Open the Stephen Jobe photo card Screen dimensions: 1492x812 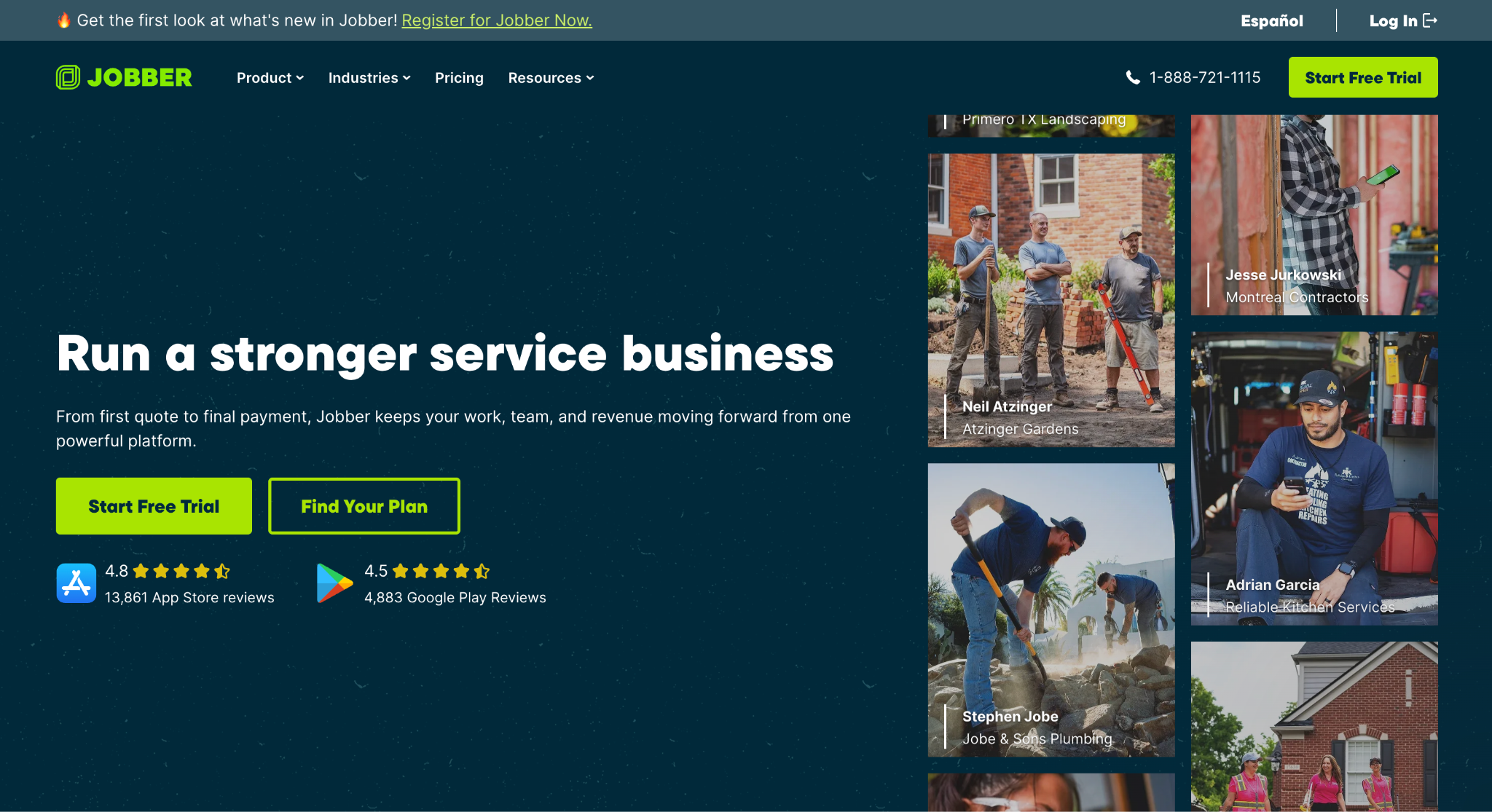point(1051,610)
